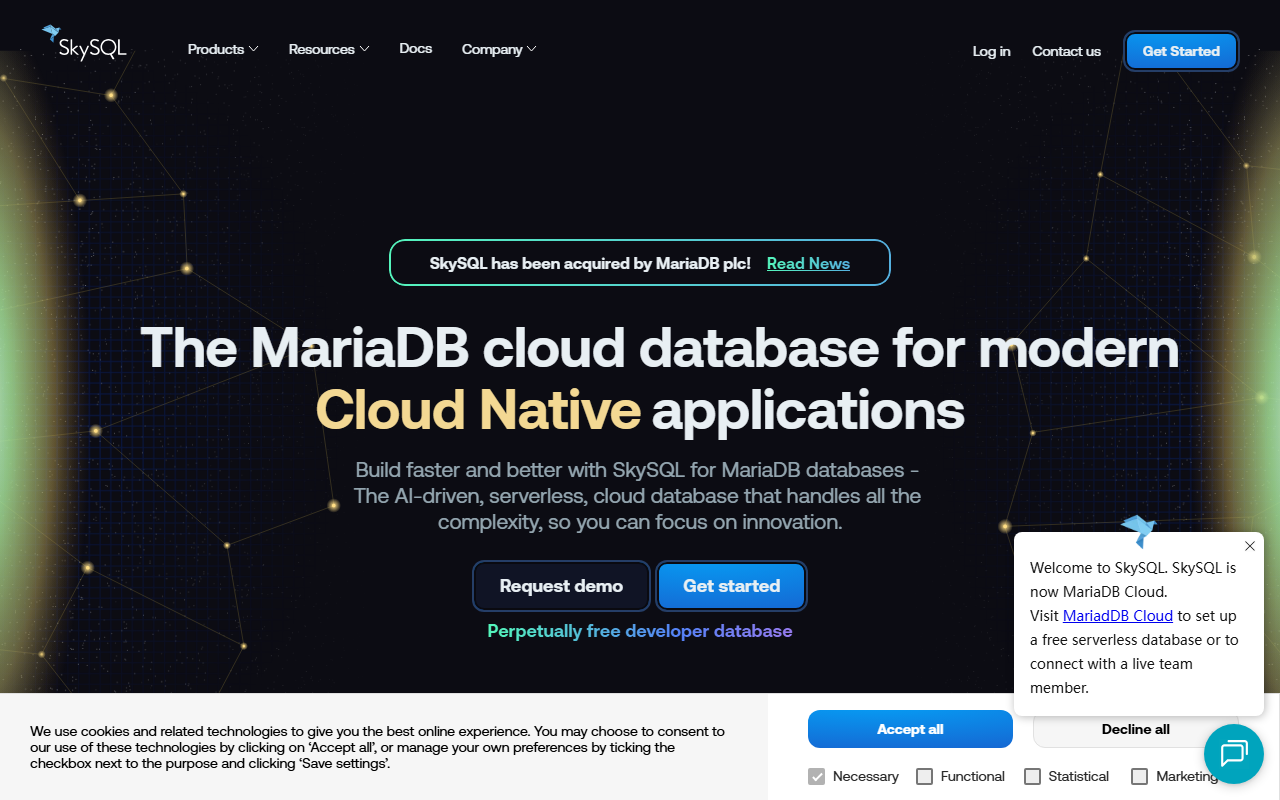The image size is (1280, 800).
Task: Click the hero Get started button
Action: [x=731, y=586]
